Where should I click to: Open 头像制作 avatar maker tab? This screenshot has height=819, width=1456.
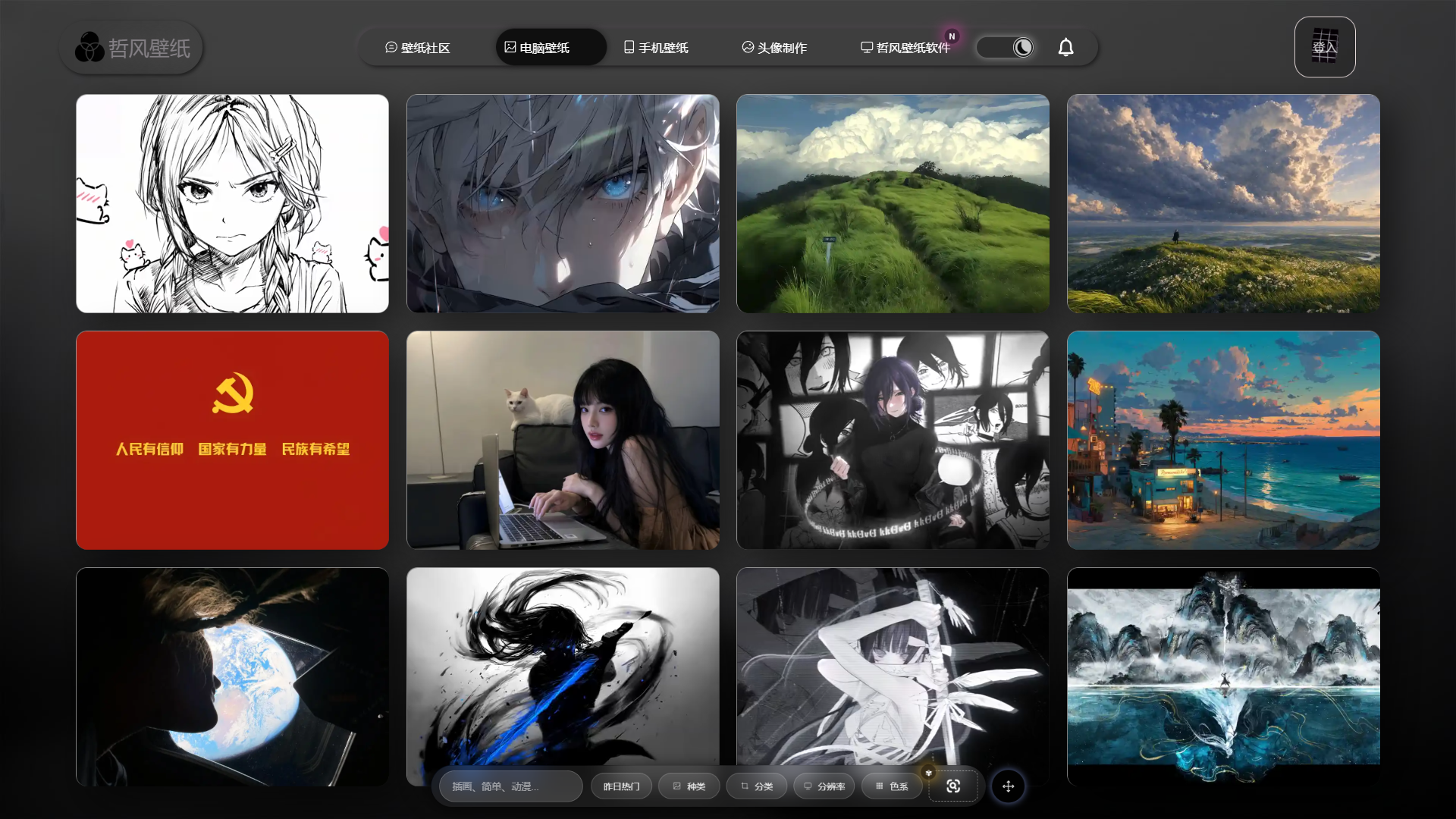[x=774, y=48]
